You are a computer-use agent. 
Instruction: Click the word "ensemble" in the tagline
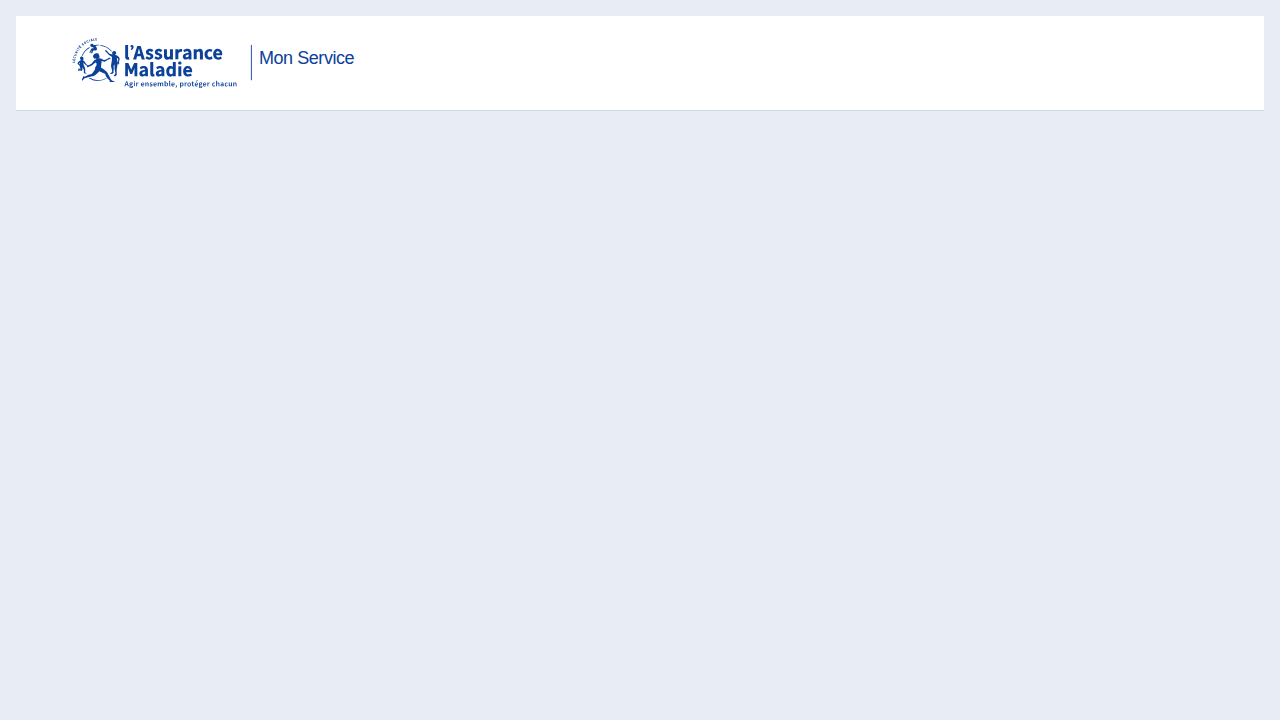pos(158,84)
